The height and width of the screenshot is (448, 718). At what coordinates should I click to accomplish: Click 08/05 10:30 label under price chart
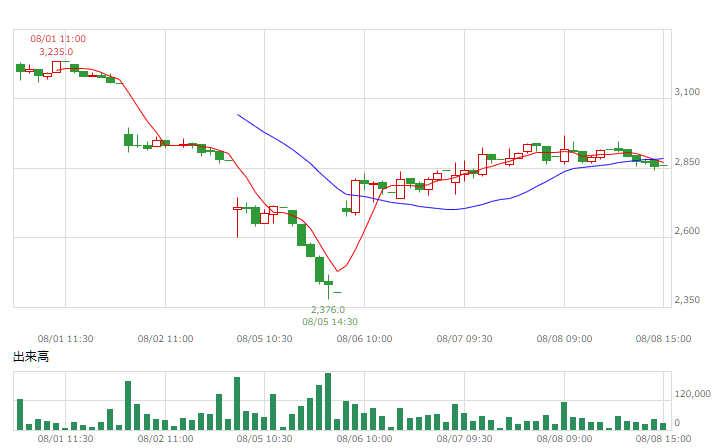(x=264, y=339)
